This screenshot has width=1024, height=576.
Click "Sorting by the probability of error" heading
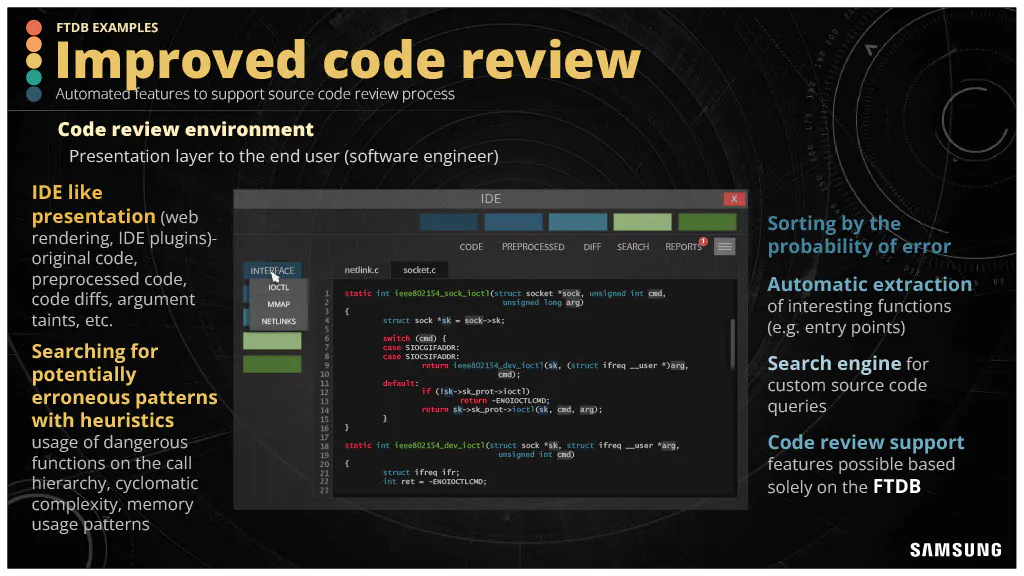[x=859, y=234]
